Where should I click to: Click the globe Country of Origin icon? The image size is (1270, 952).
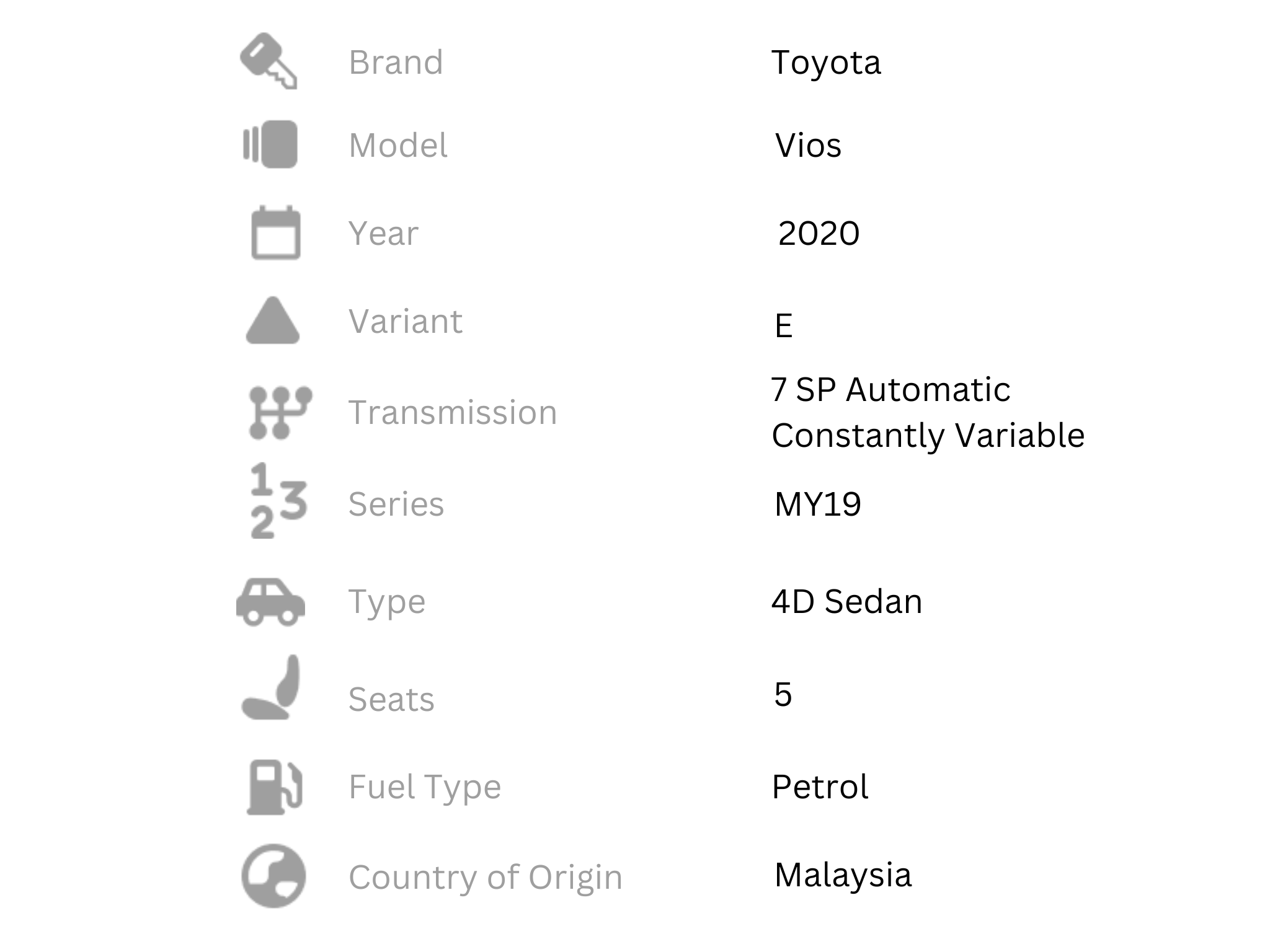click(x=273, y=876)
